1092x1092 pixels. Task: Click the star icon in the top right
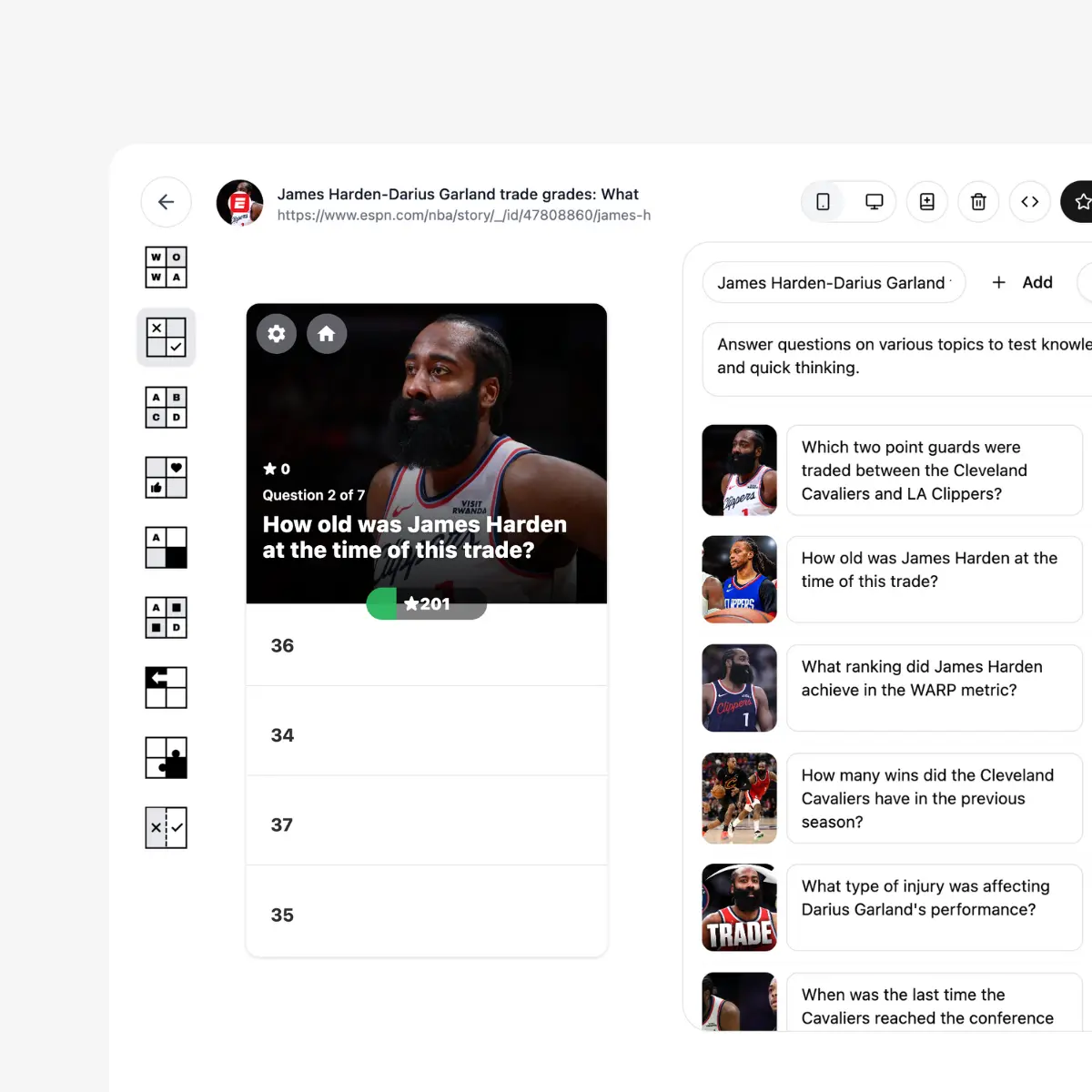[x=1082, y=202]
